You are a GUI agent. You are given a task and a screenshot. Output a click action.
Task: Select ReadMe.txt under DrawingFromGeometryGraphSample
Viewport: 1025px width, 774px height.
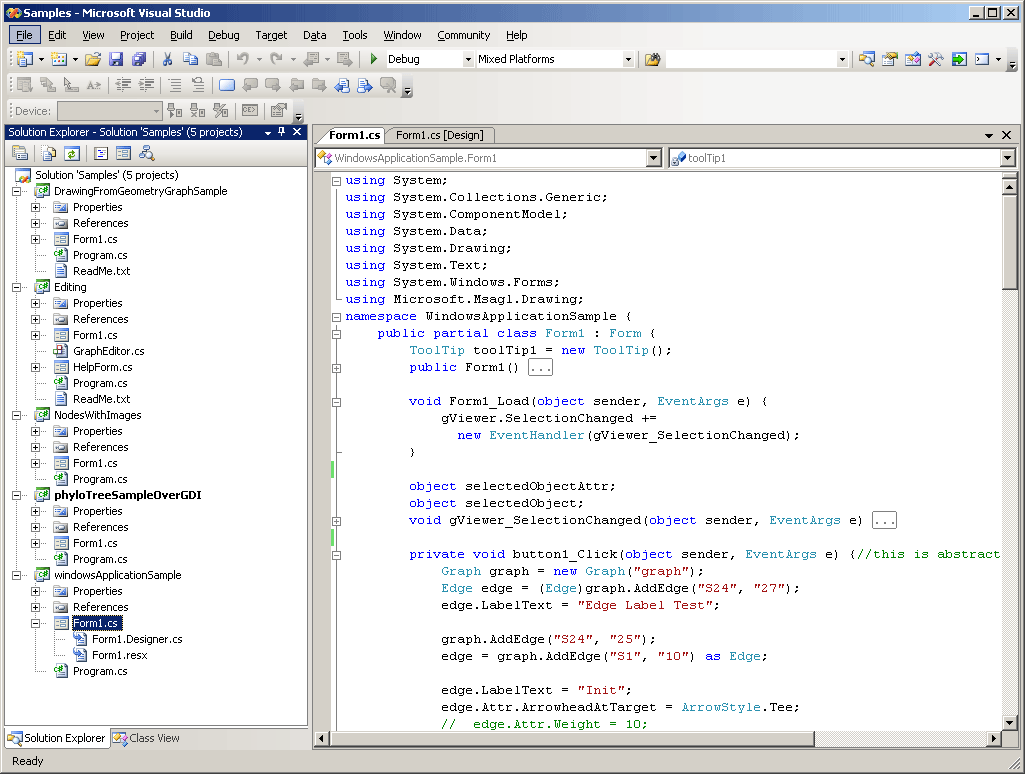101,271
